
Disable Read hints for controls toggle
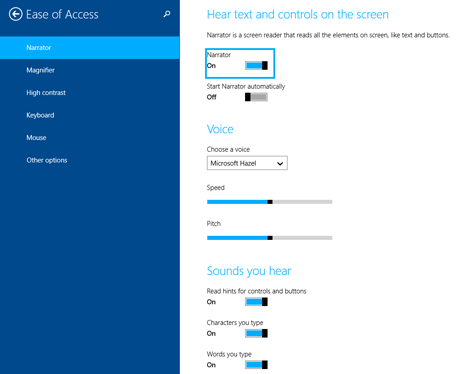256,302
